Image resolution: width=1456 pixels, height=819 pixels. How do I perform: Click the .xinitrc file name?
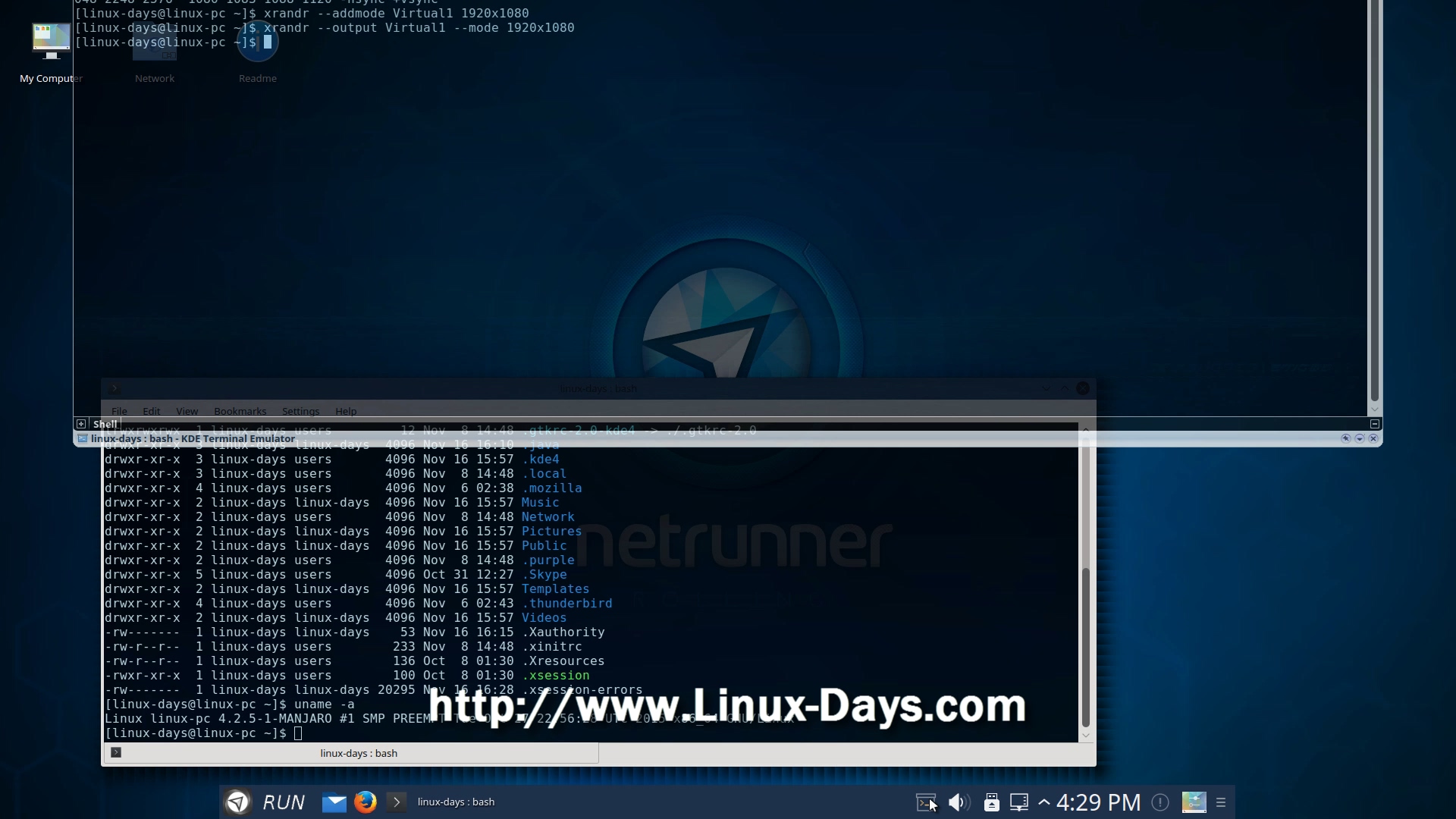(x=551, y=647)
